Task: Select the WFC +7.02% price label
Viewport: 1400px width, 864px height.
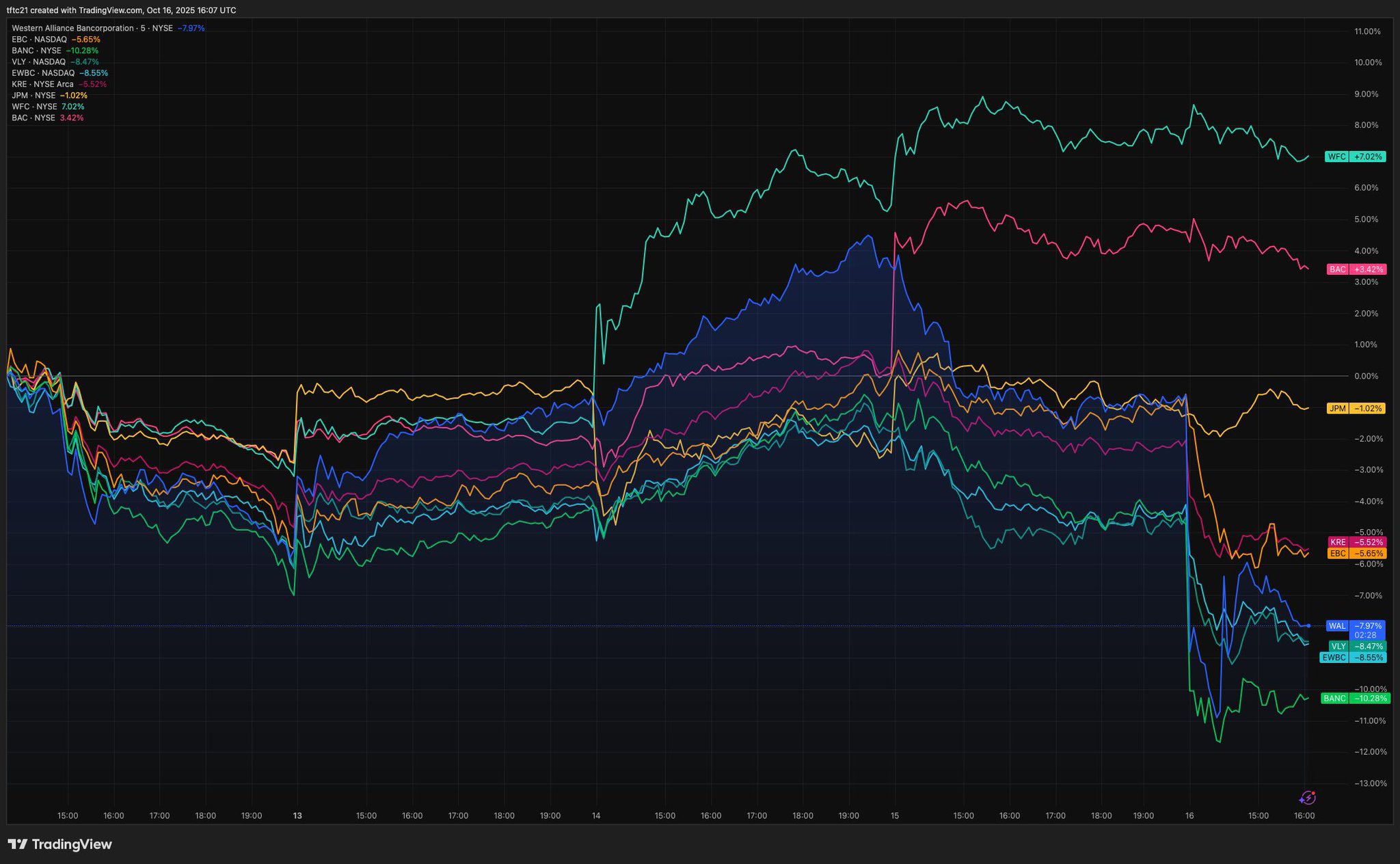Action: [x=1356, y=157]
